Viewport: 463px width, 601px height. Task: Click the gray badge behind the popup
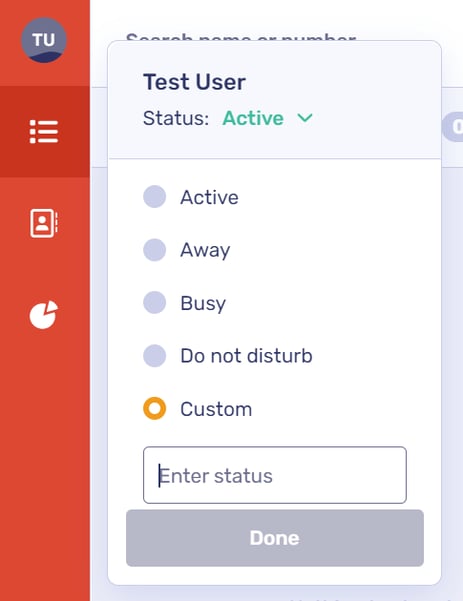pos(453,127)
